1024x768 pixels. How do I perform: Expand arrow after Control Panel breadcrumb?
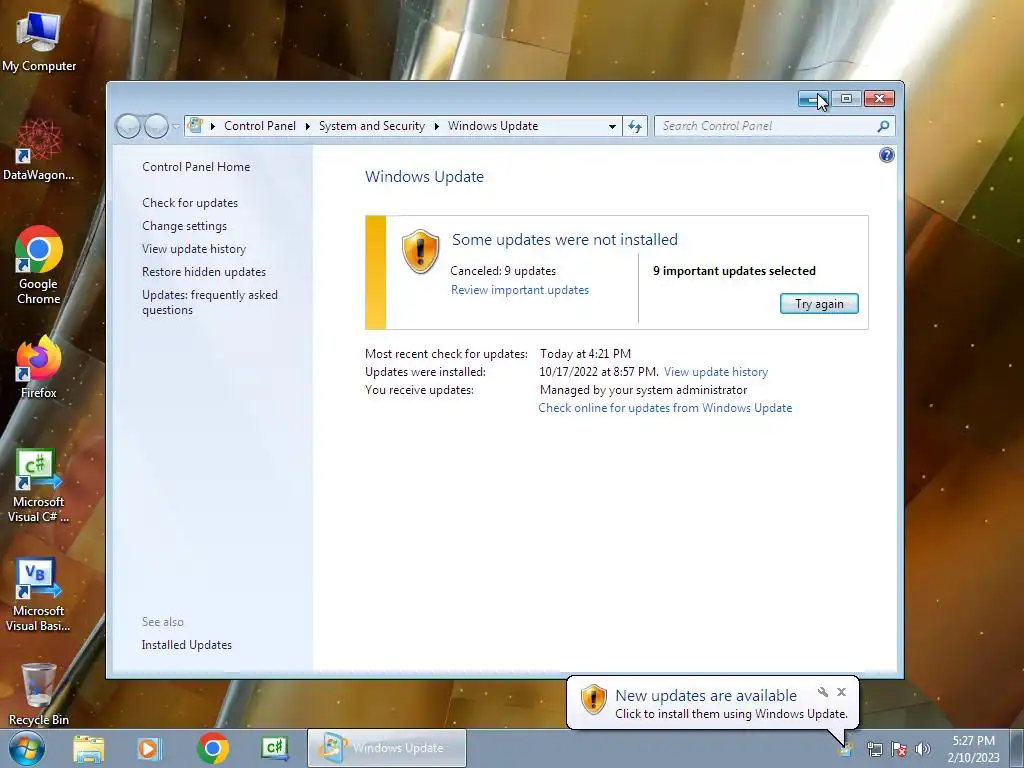(307, 126)
